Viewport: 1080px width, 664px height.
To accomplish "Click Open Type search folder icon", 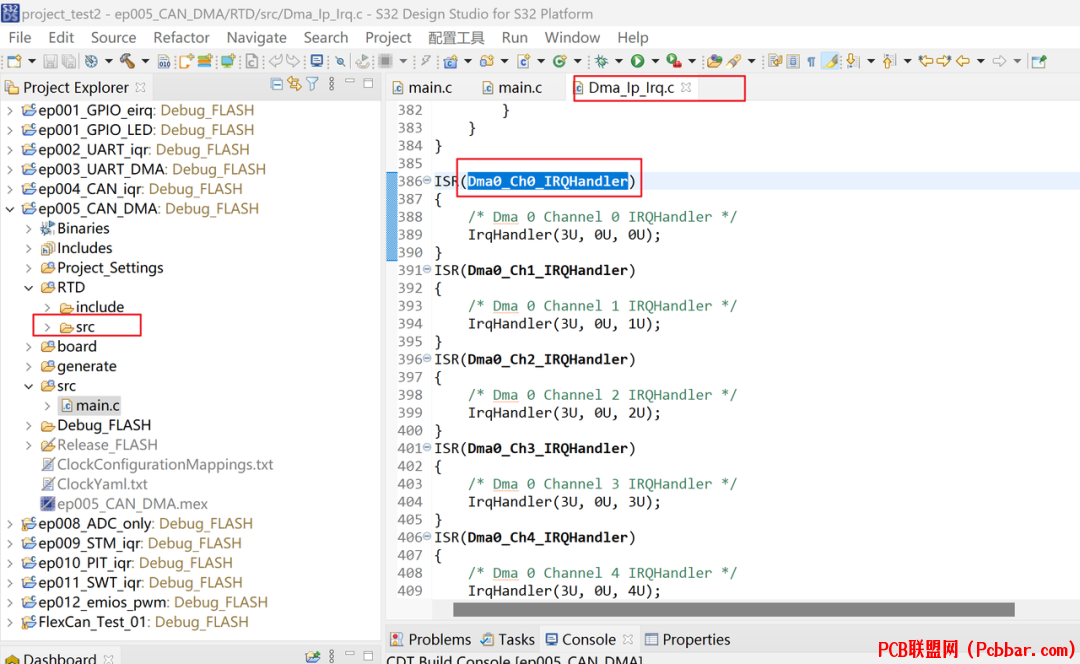I will 714,61.
